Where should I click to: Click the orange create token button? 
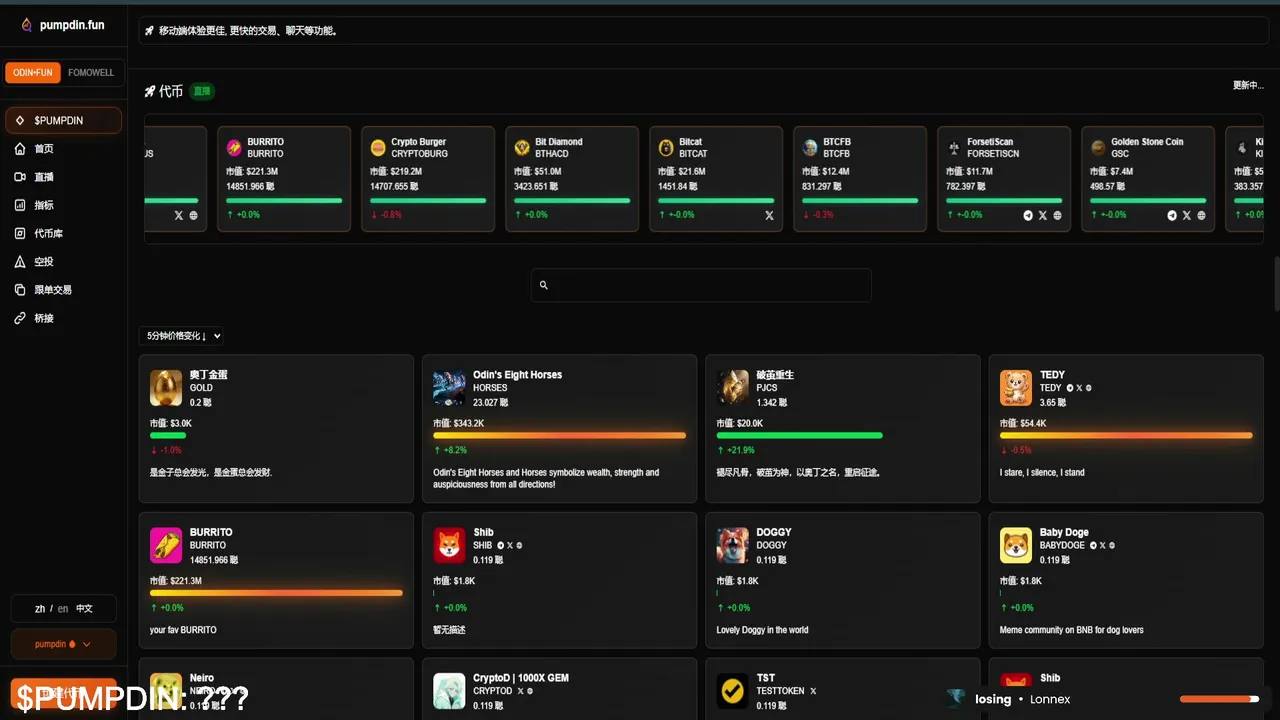64,692
